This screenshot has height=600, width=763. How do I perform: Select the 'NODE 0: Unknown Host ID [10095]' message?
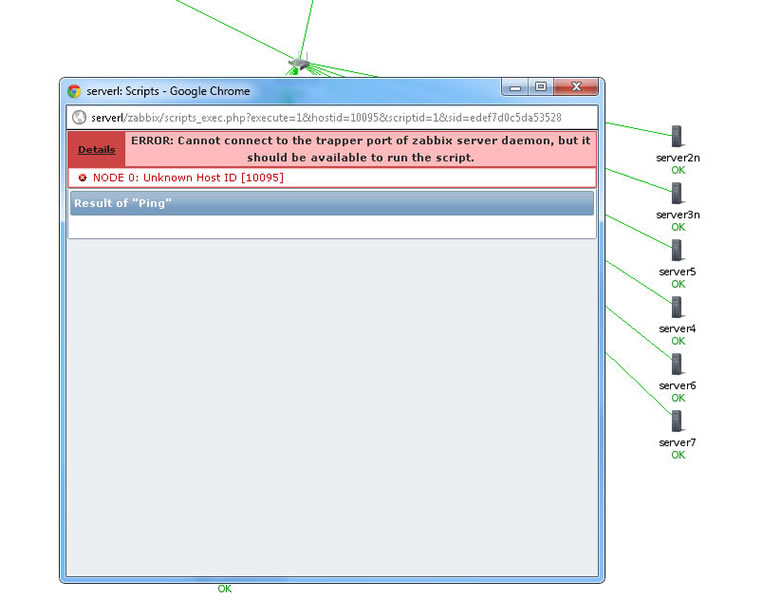tap(188, 178)
